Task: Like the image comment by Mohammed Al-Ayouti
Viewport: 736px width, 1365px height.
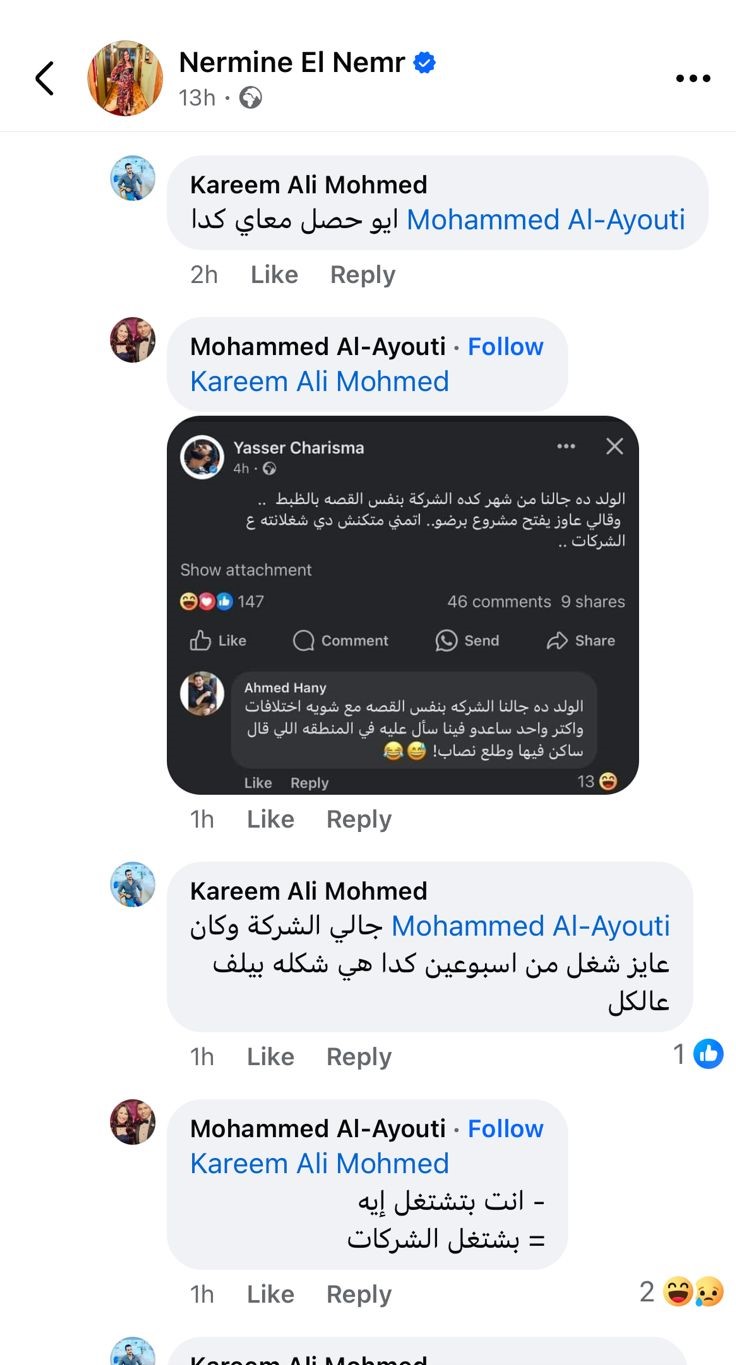Action: (270, 819)
